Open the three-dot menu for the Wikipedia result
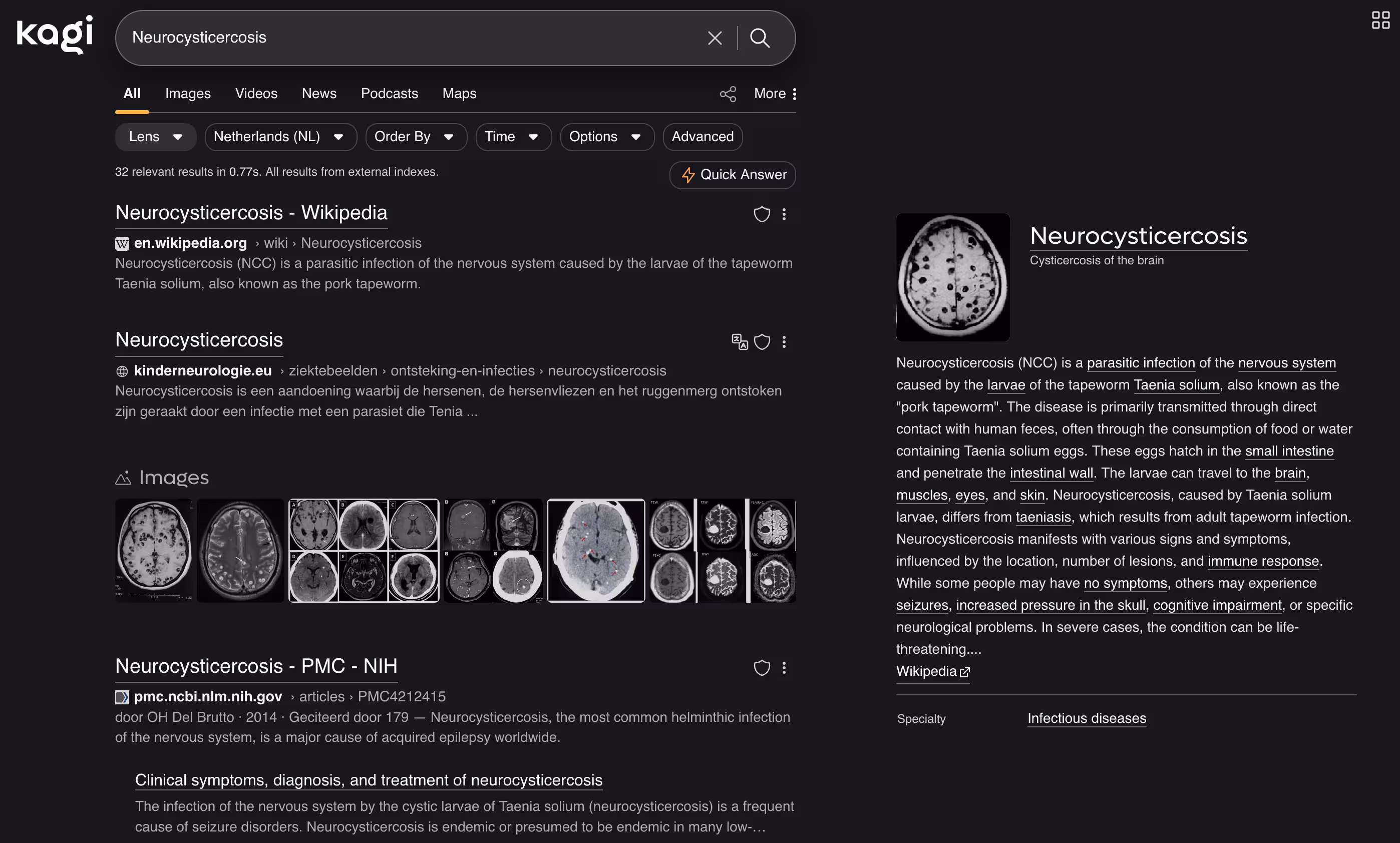The height and width of the screenshot is (843, 1400). click(x=784, y=214)
